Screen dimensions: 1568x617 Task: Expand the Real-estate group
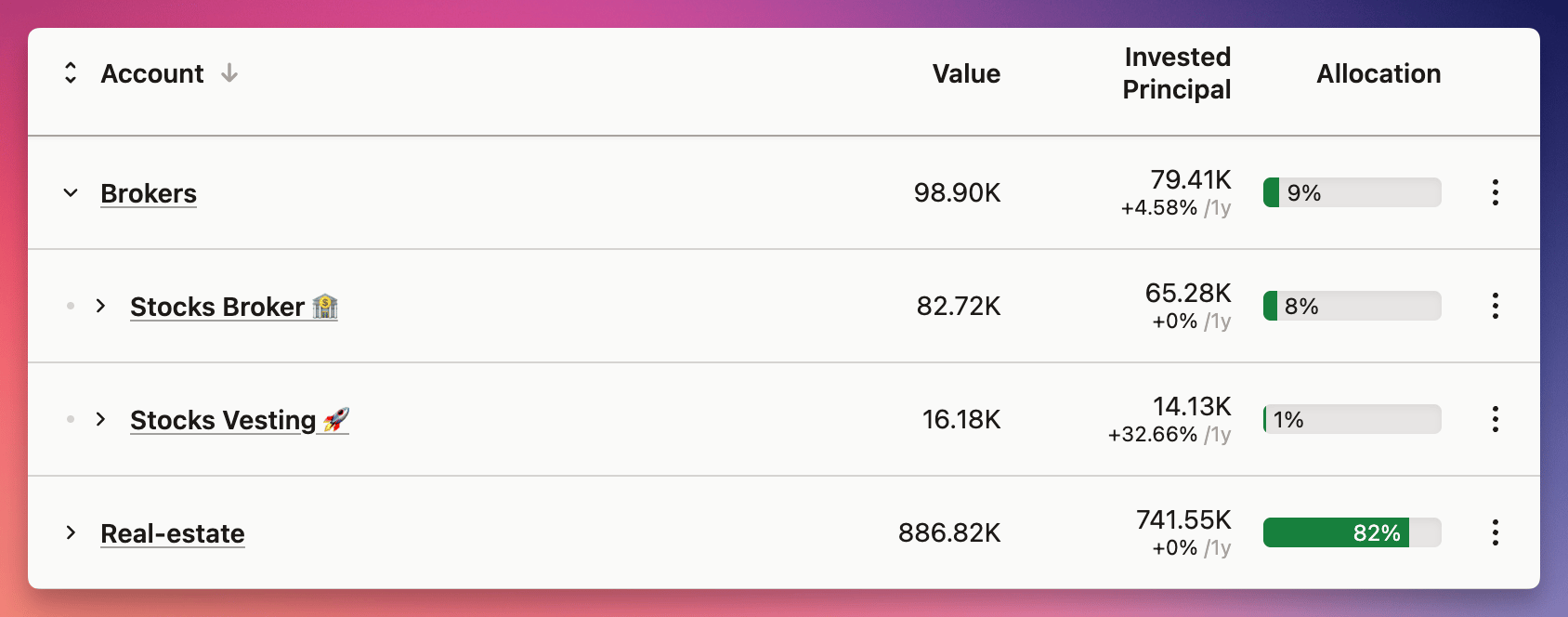click(x=71, y=532)
